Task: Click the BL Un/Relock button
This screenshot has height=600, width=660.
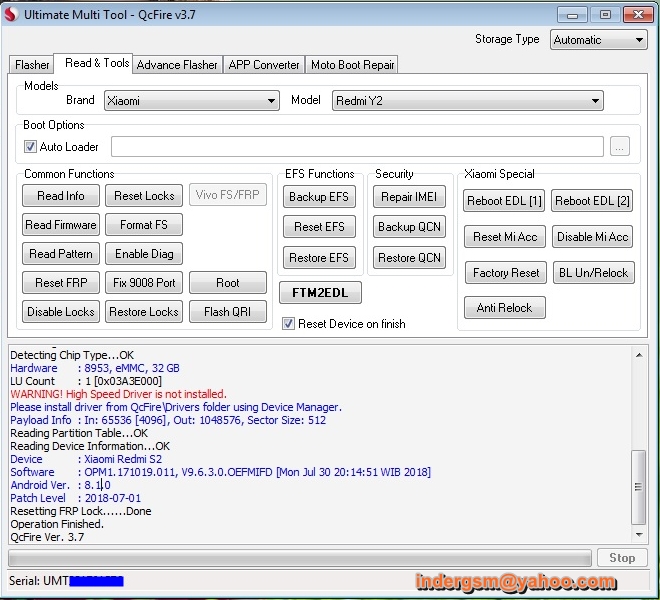Action: click(593, 273)
